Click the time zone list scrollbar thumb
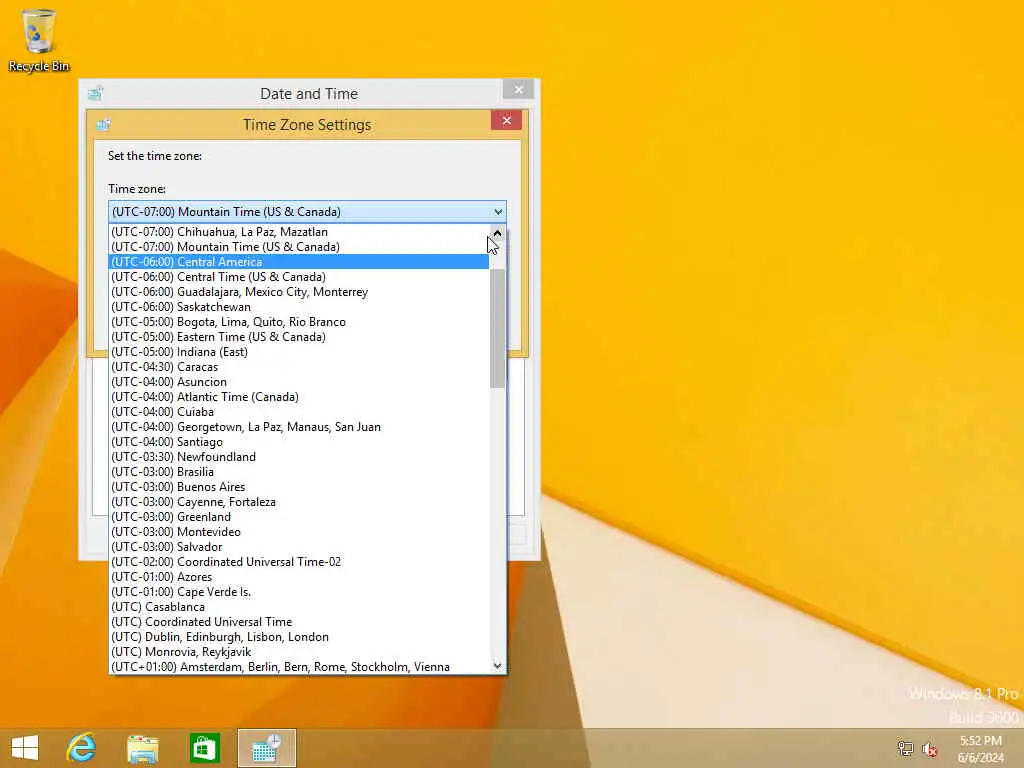This screenshot has height=768, width=1024. click(x=498, y=328)
